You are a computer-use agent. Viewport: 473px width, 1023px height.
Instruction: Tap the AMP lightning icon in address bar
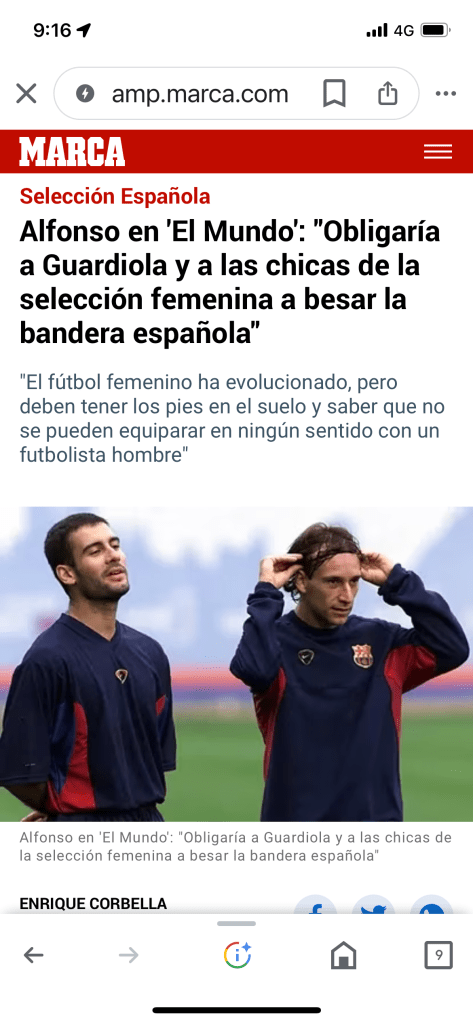(x=85, y=94)
